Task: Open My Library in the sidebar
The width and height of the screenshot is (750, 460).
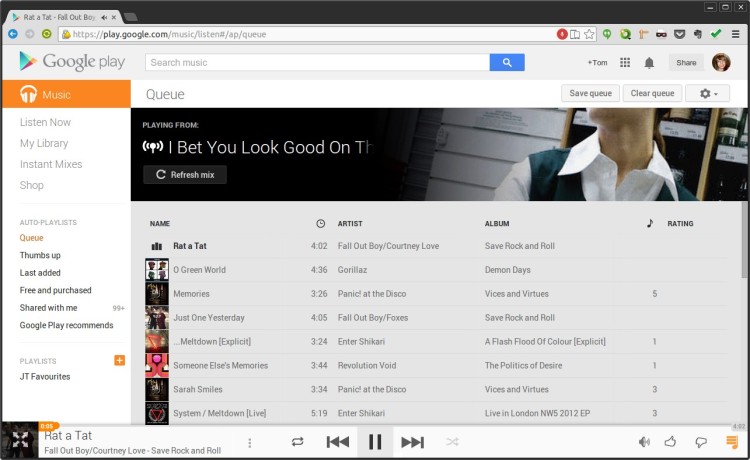Action: 44,143
